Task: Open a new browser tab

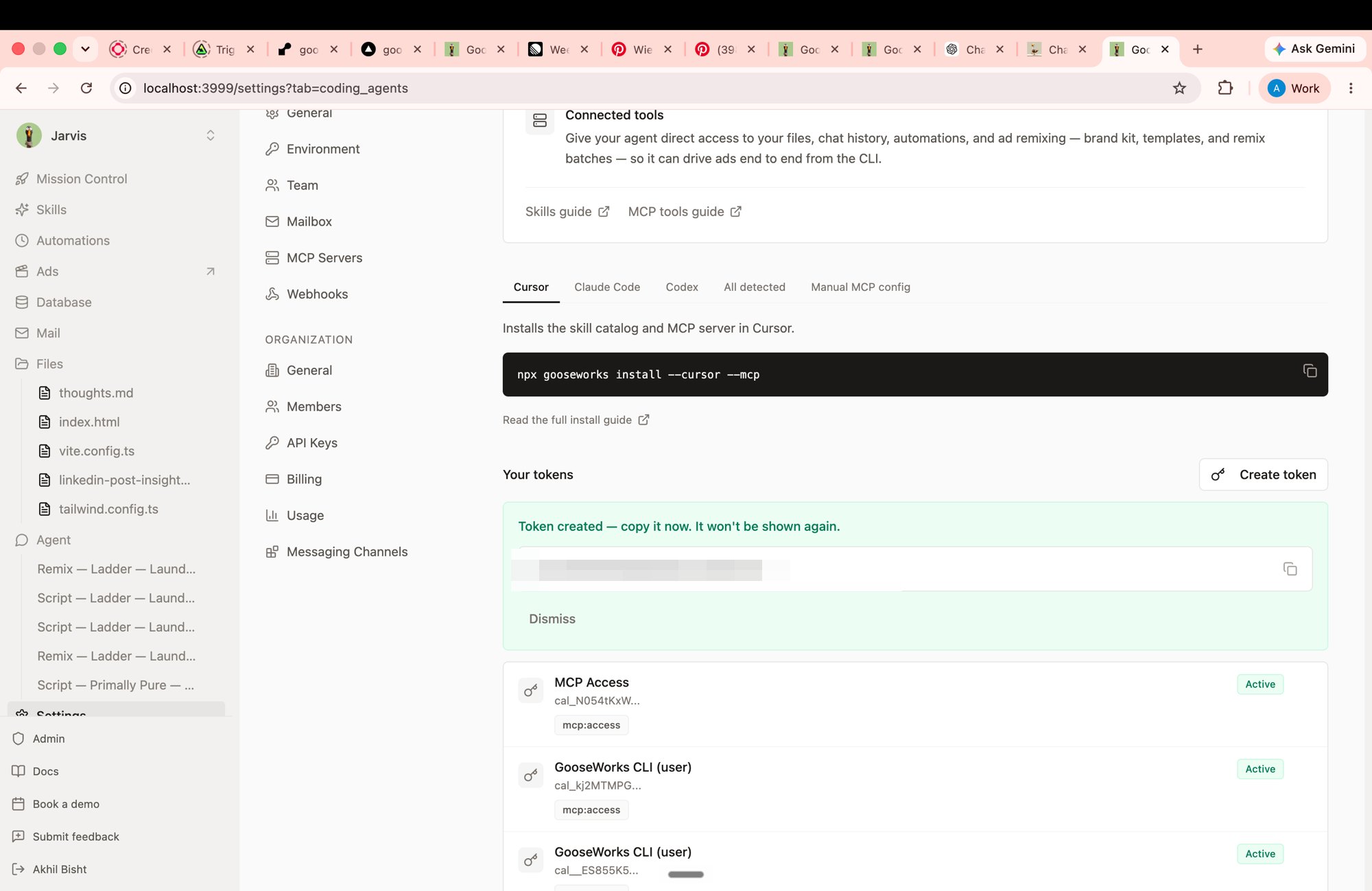Action: (1197, 49)
